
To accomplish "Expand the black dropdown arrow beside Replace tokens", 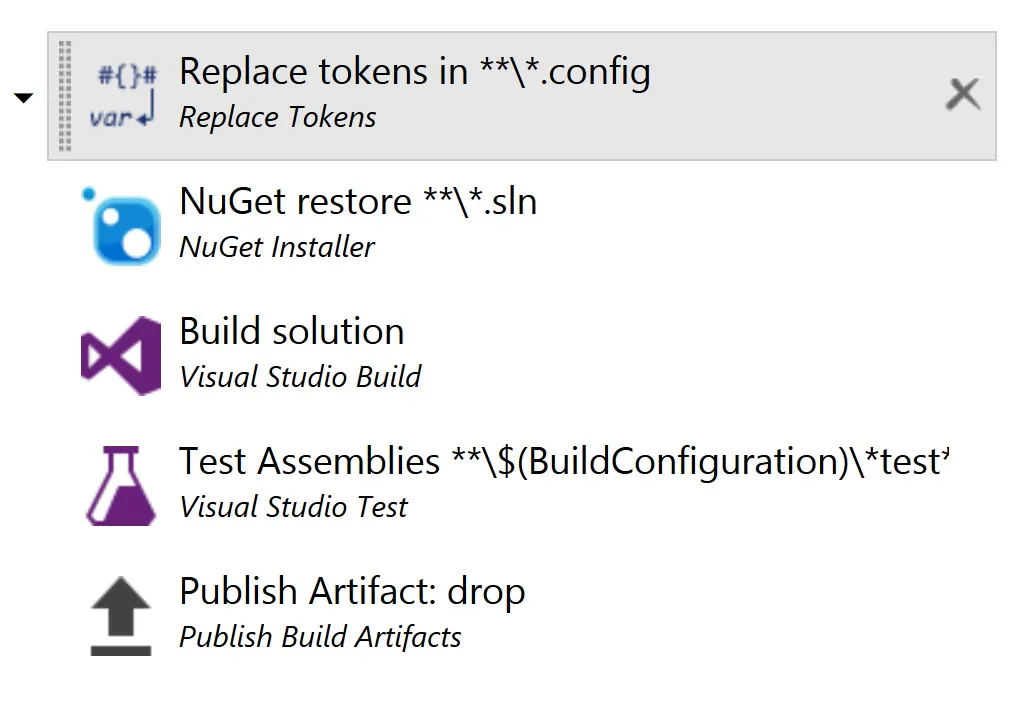I will [23, 98].
